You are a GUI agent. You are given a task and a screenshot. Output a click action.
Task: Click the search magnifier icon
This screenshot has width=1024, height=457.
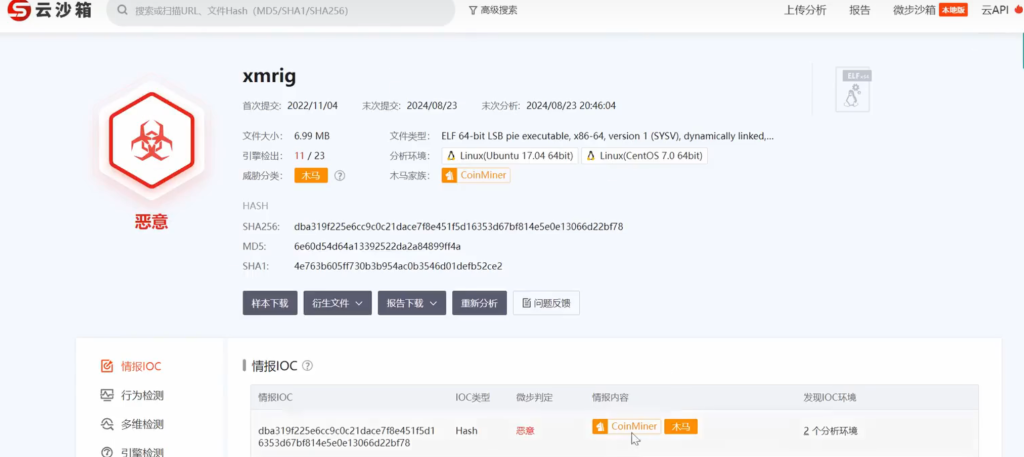(x=121, y=10)
